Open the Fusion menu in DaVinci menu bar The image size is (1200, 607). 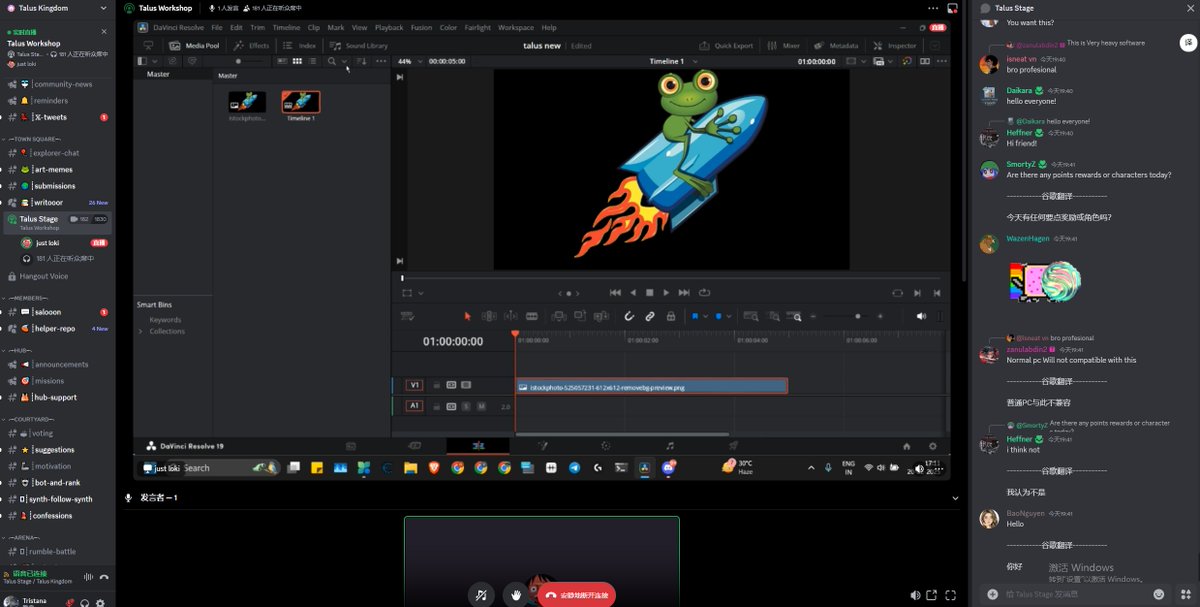[x=420, y=28]
